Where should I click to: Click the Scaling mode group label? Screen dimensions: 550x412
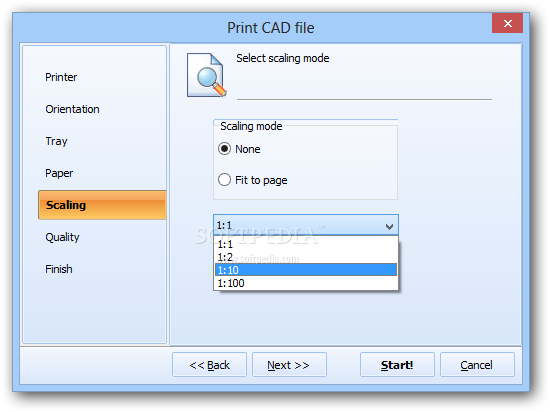tap(251, 126)
